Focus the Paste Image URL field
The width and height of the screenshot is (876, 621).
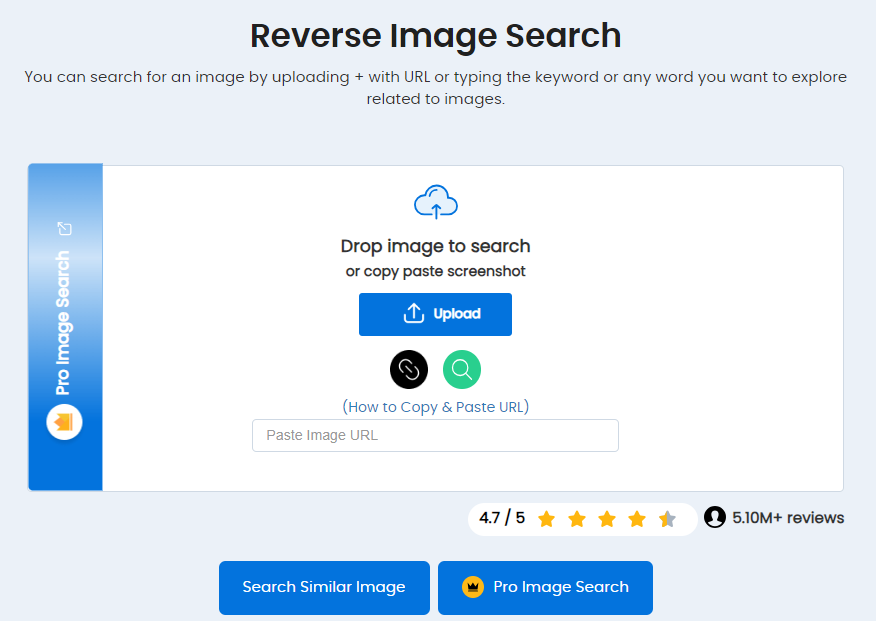click(435, 436)
